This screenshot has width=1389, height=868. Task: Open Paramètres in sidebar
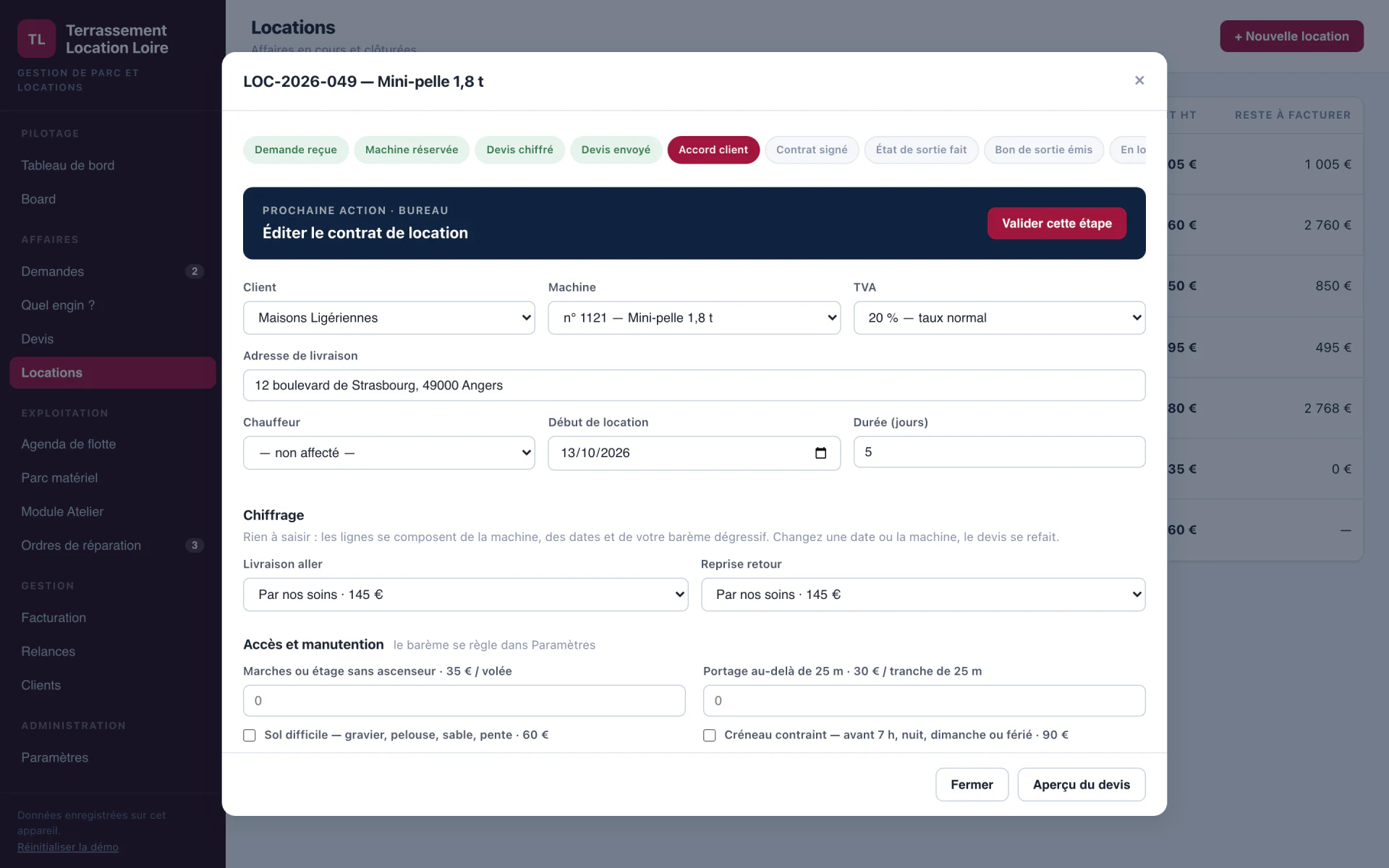click(x=113, y=757)
